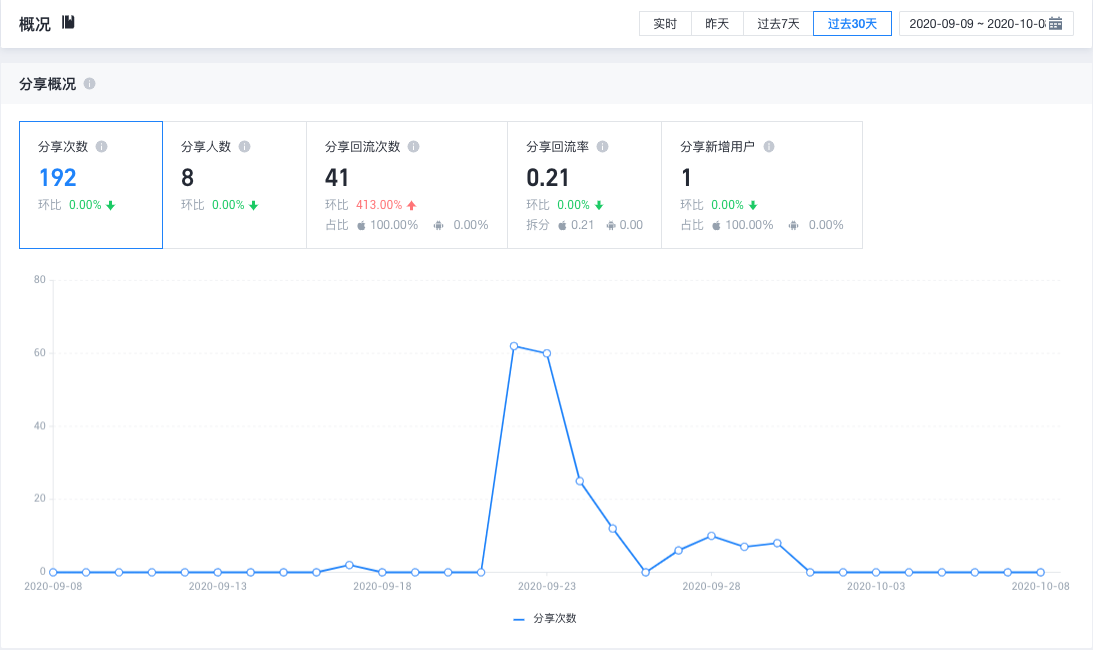1093x650 pixels.
Task: Click the 2020-09-13 x-axis label
Action: tap(217, 587)
